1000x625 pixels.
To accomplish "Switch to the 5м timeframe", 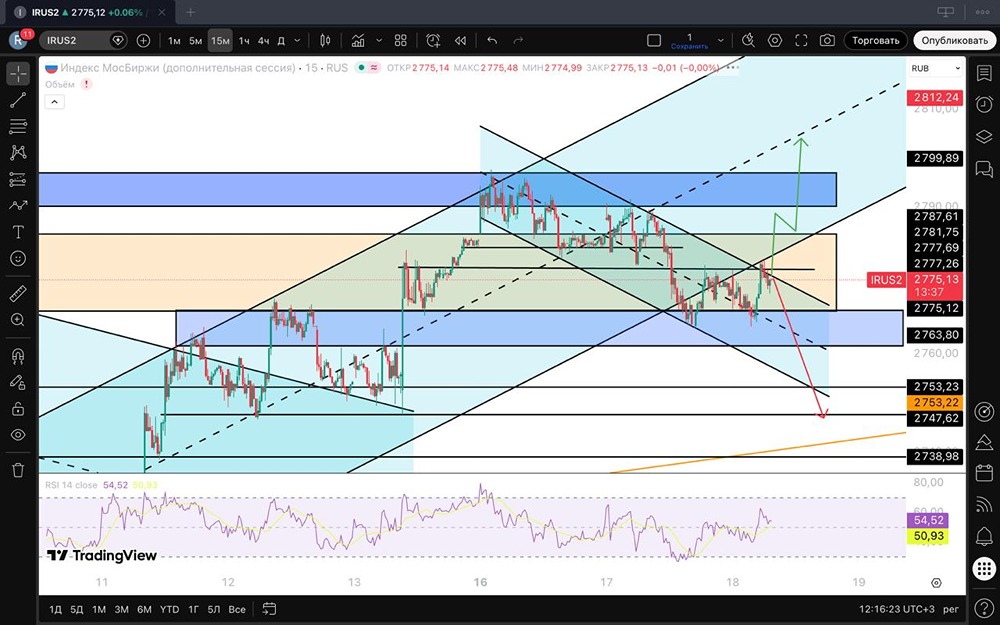I will (x=196, y=41).
